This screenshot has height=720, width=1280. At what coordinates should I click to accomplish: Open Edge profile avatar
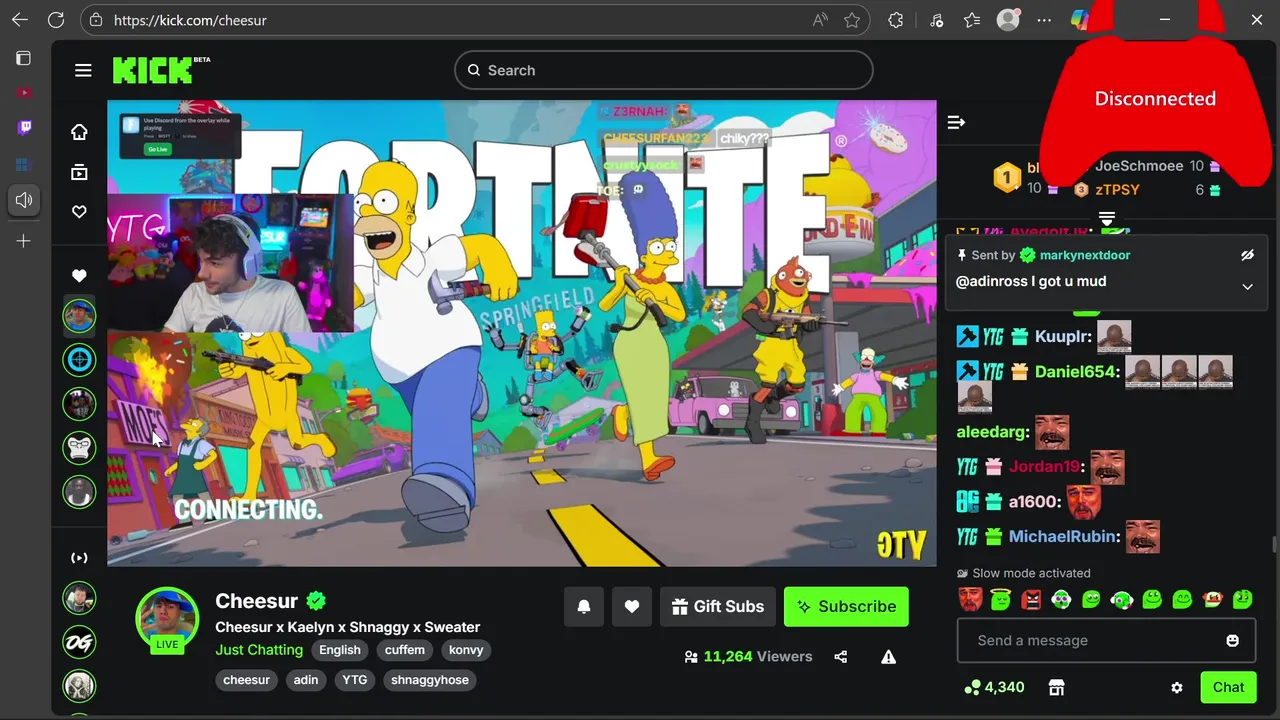[1008, 20]
